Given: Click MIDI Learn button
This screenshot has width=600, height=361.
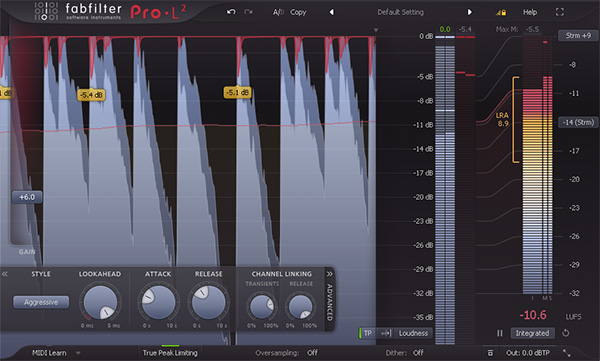Looking at the screenshot, I should click(49, 353).
